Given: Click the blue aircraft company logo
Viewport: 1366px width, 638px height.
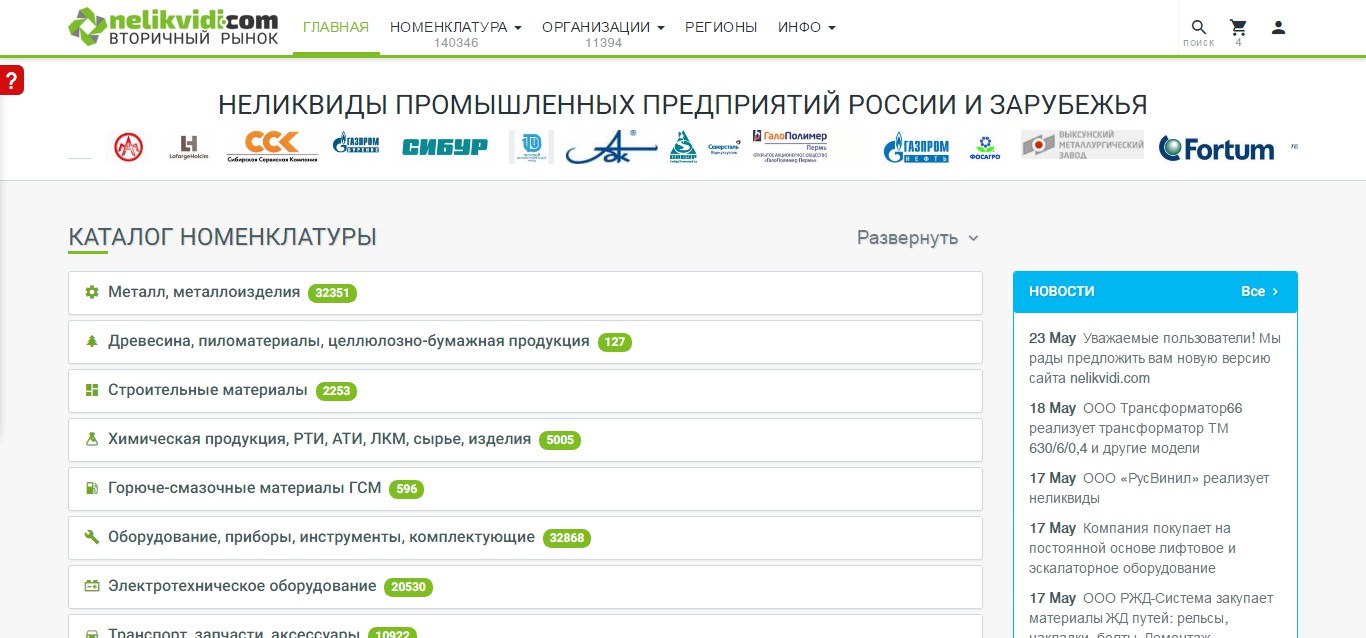Looking at the screenshot, I should 612,147.
